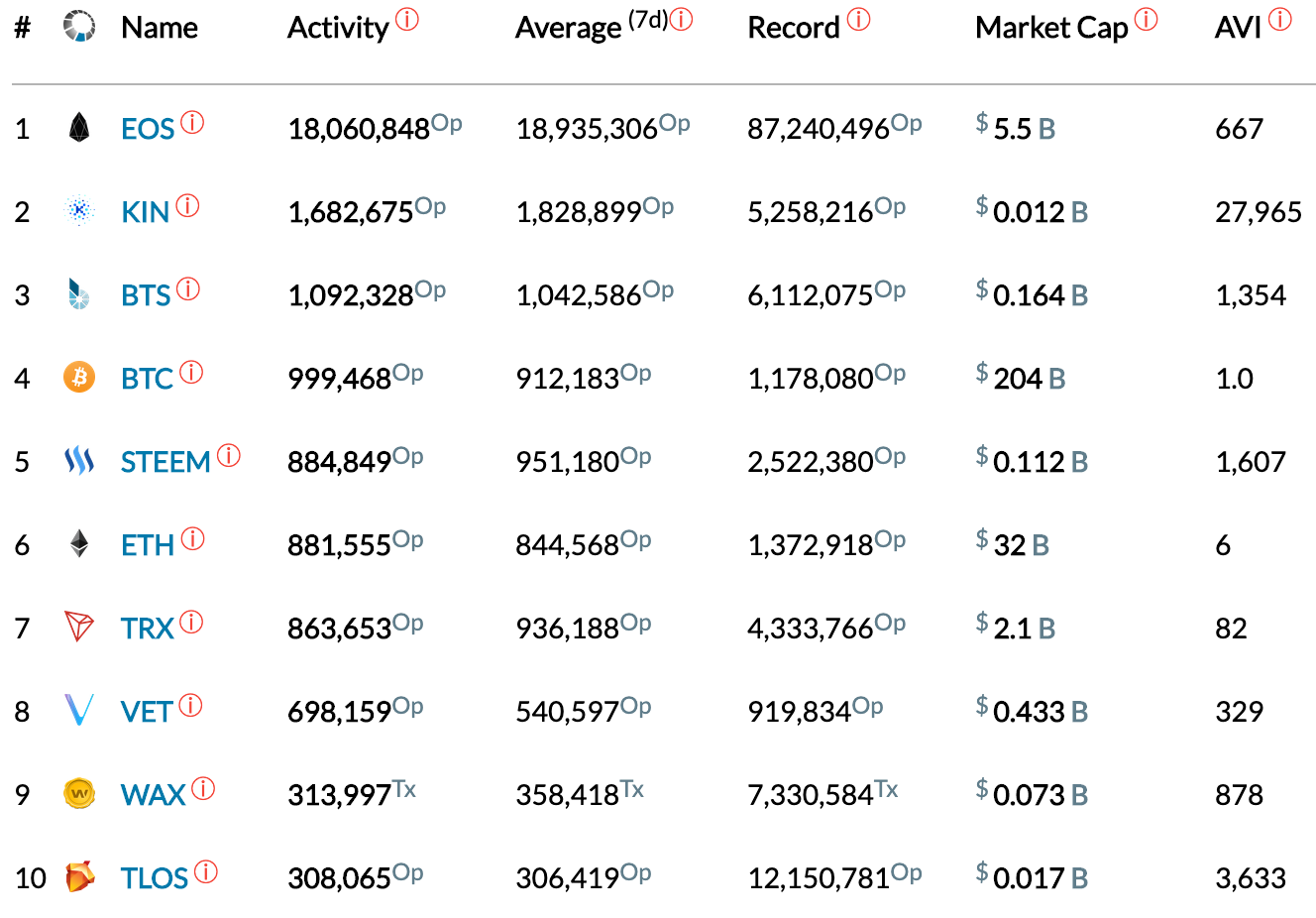The height and width of the screenshot is (918, 1316).
Task: Click info icon beside TLOS
Action: 206,871
